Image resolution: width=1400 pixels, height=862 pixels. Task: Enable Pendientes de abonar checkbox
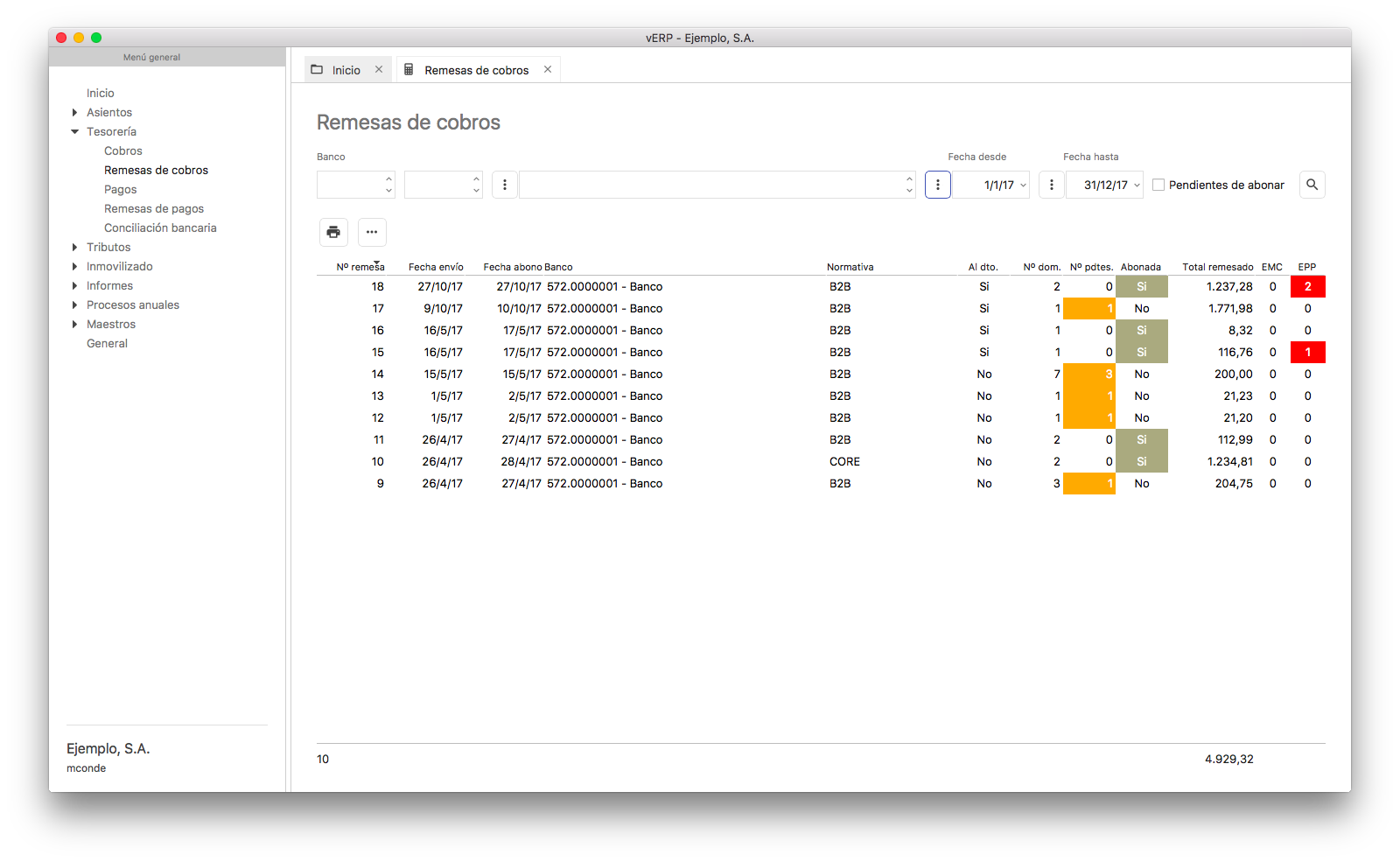click(1158, 185)
